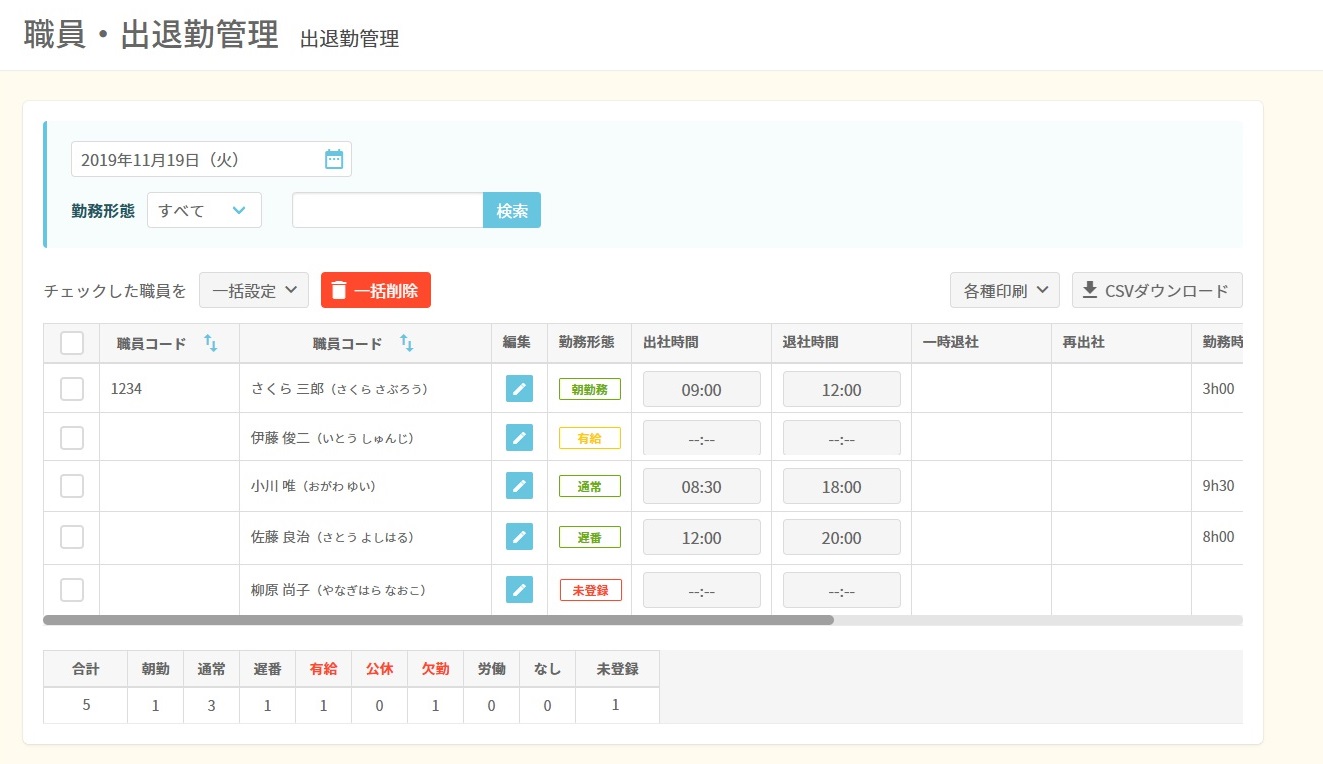Click the horizontal table scrollbar
Screen dimensions: 1323x764
[x=438, y=620]
